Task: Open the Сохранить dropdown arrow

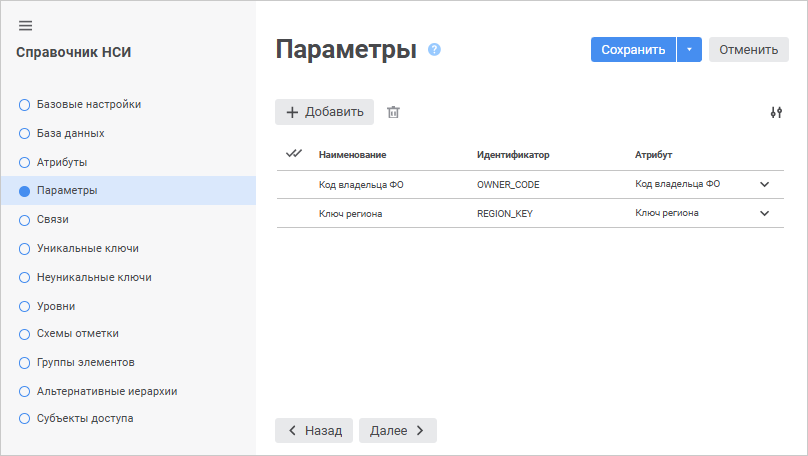Action: 689,50
